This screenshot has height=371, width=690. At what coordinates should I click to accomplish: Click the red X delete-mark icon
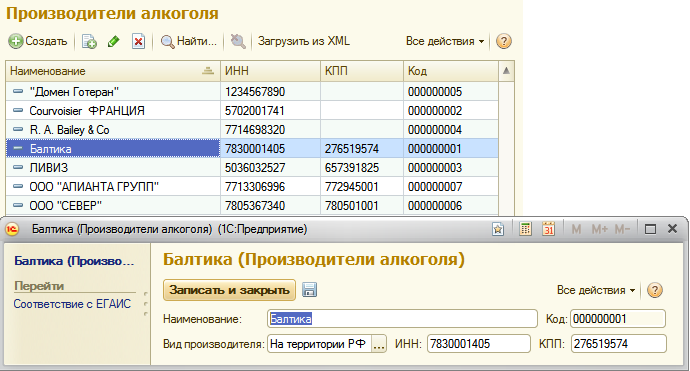point(138,41)
